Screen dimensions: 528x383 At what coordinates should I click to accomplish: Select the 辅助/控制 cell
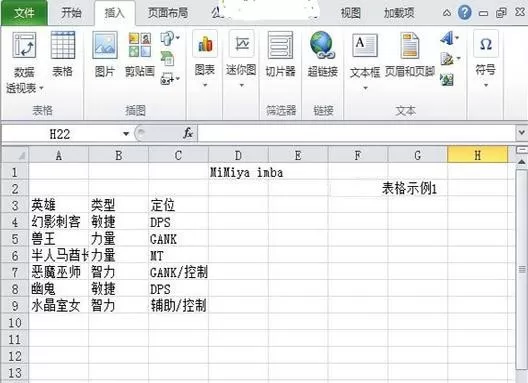[x=178, y=306]
